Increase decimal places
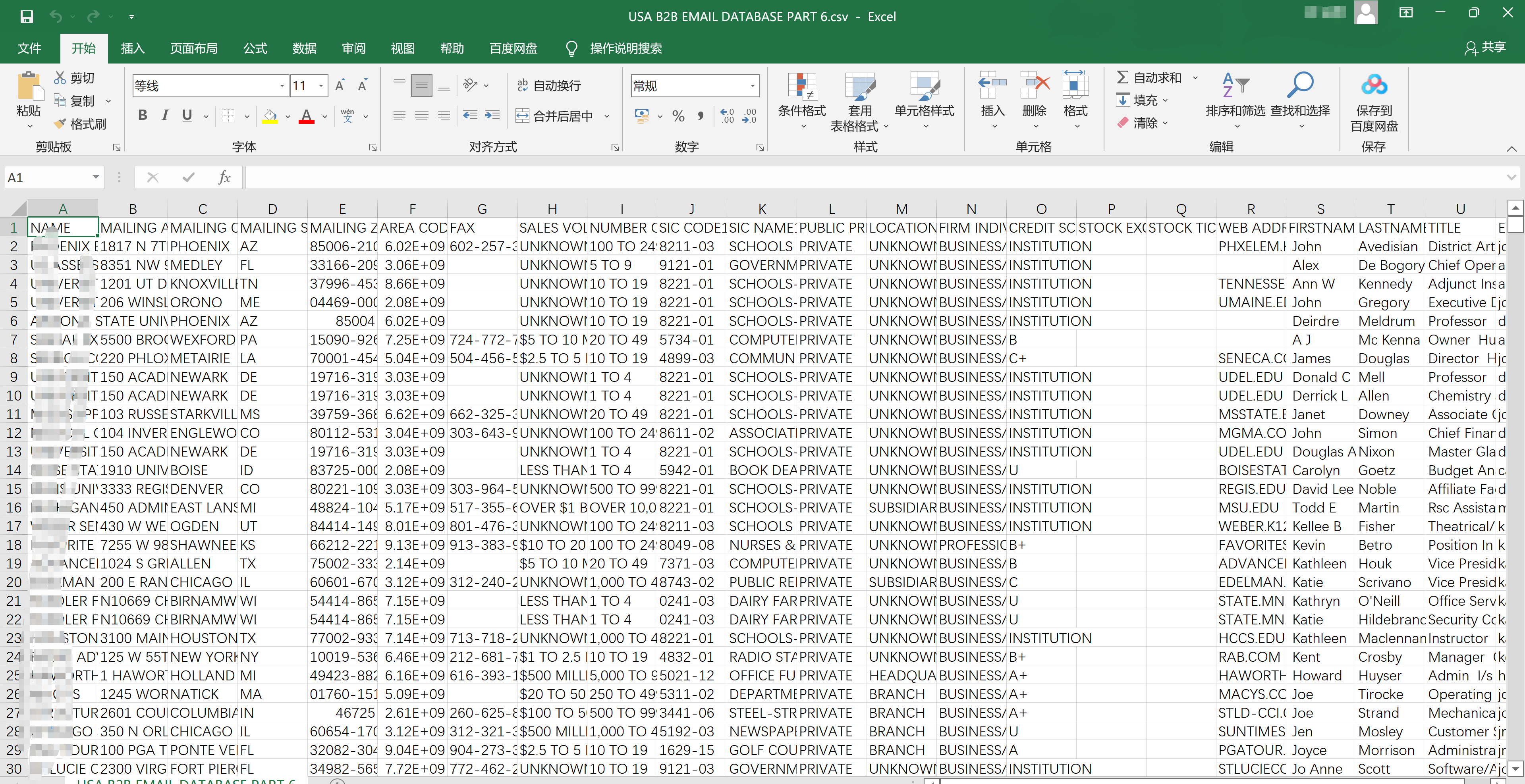1525x784 pixels. tap(728, 116)
